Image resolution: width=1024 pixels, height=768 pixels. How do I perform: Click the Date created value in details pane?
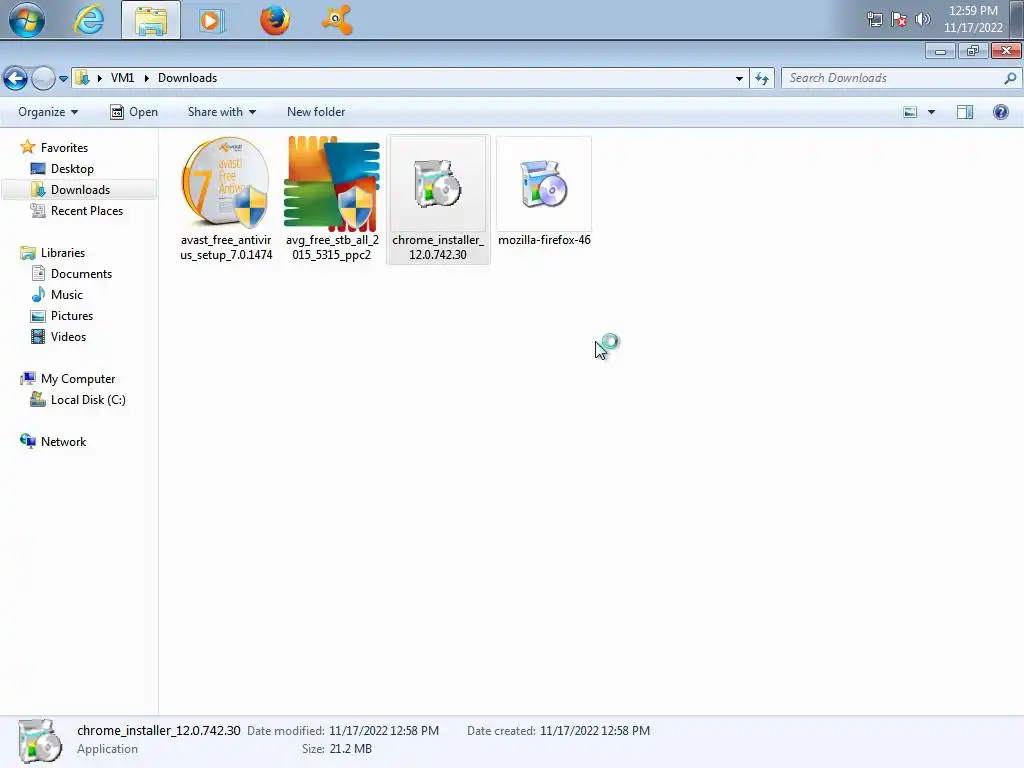(x=595, y=731)
